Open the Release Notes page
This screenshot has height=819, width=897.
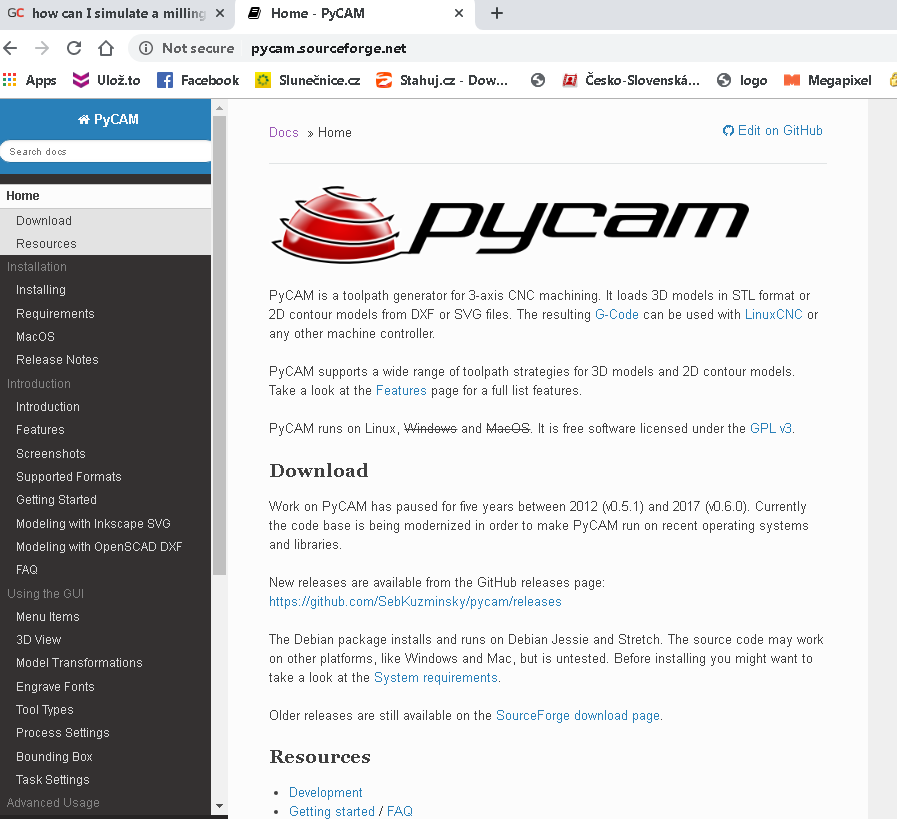[57, 360]
